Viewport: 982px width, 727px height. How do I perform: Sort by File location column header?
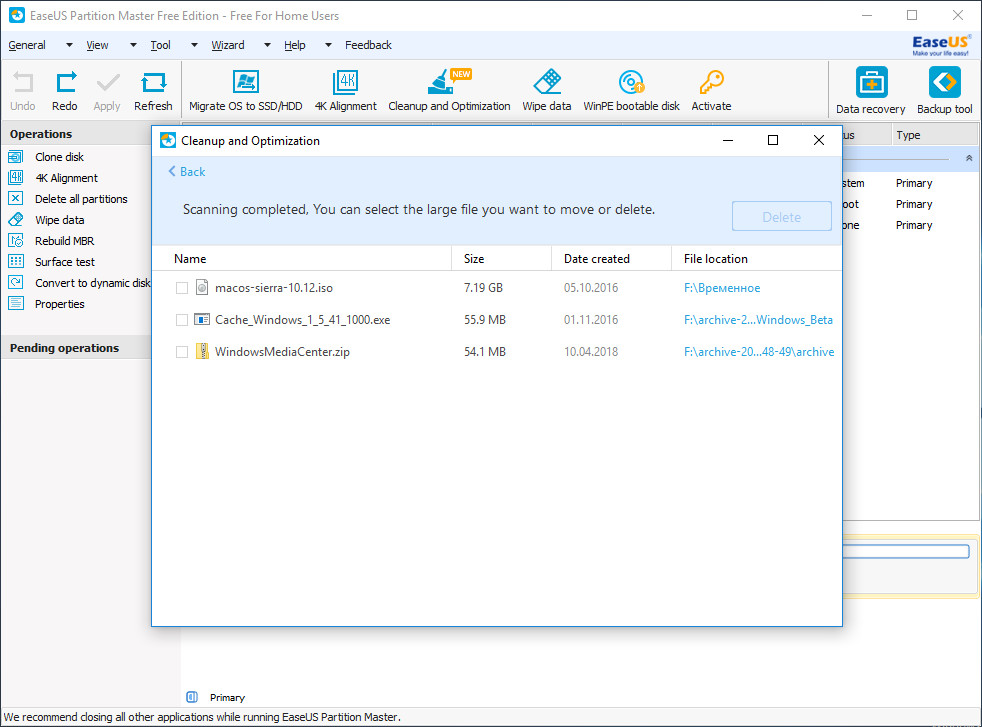pos(757,259)
